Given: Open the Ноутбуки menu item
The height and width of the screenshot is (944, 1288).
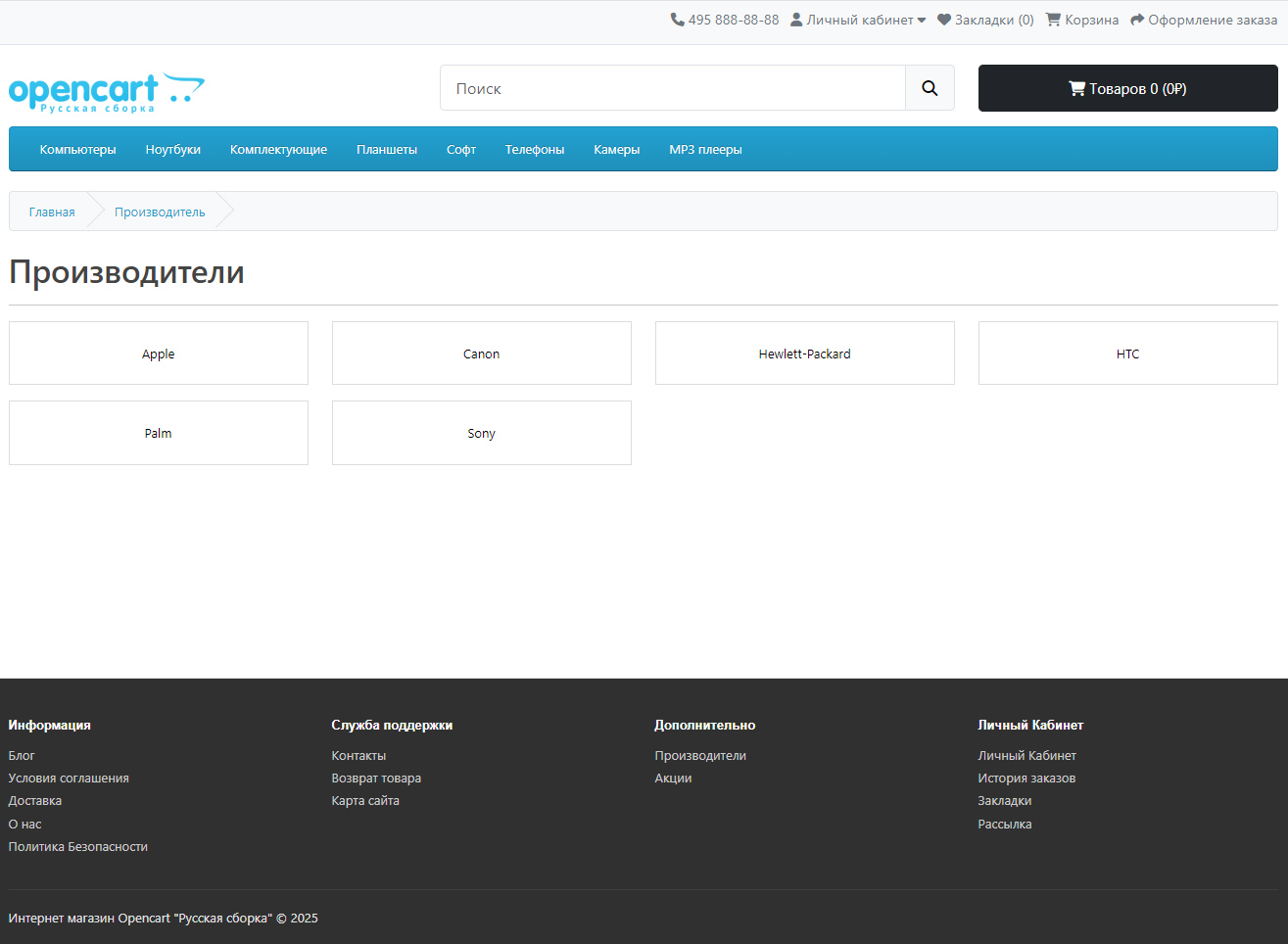Looking at the screenshot, I should 172,150.
